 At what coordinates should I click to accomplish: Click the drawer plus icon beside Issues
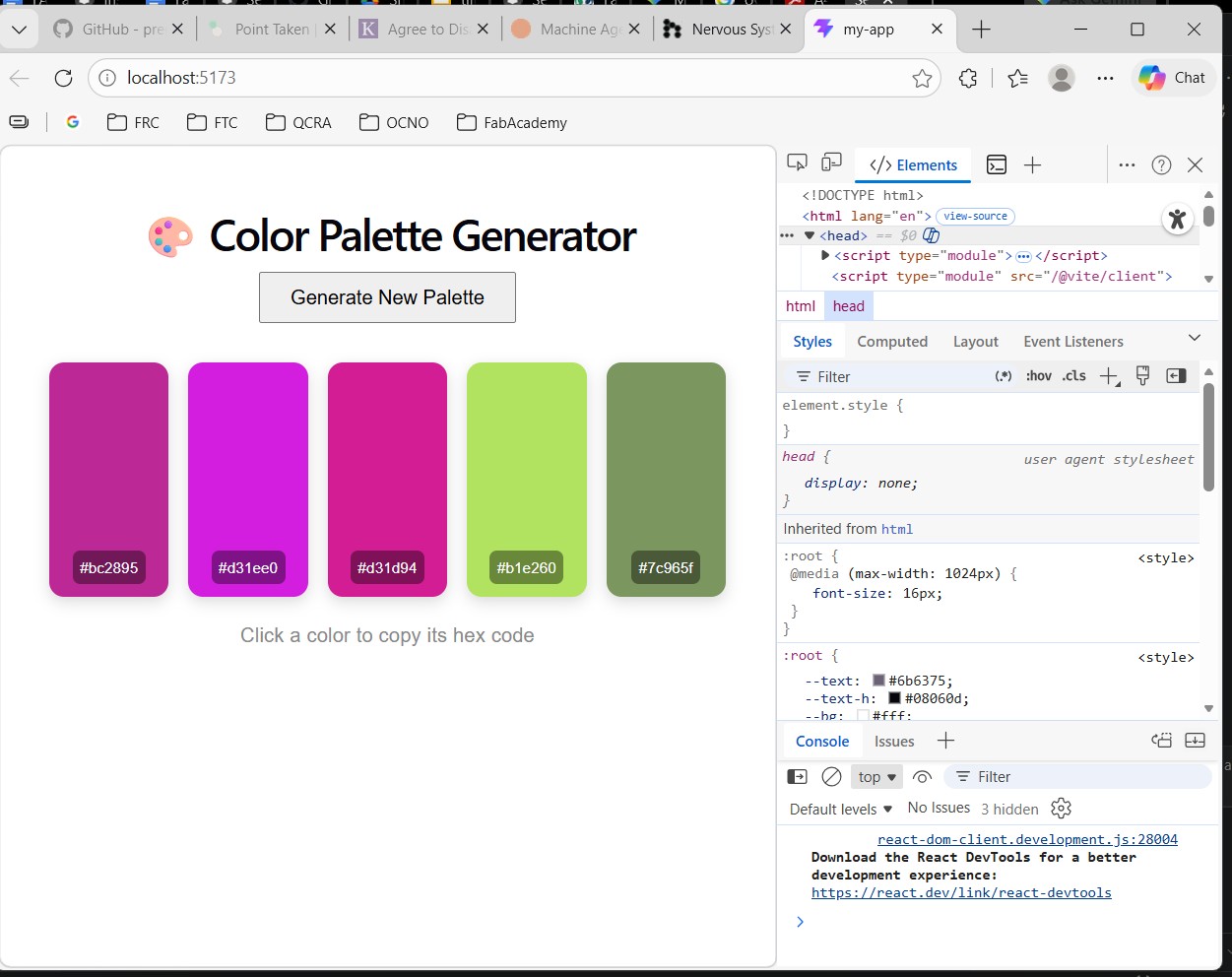point(945,741)
